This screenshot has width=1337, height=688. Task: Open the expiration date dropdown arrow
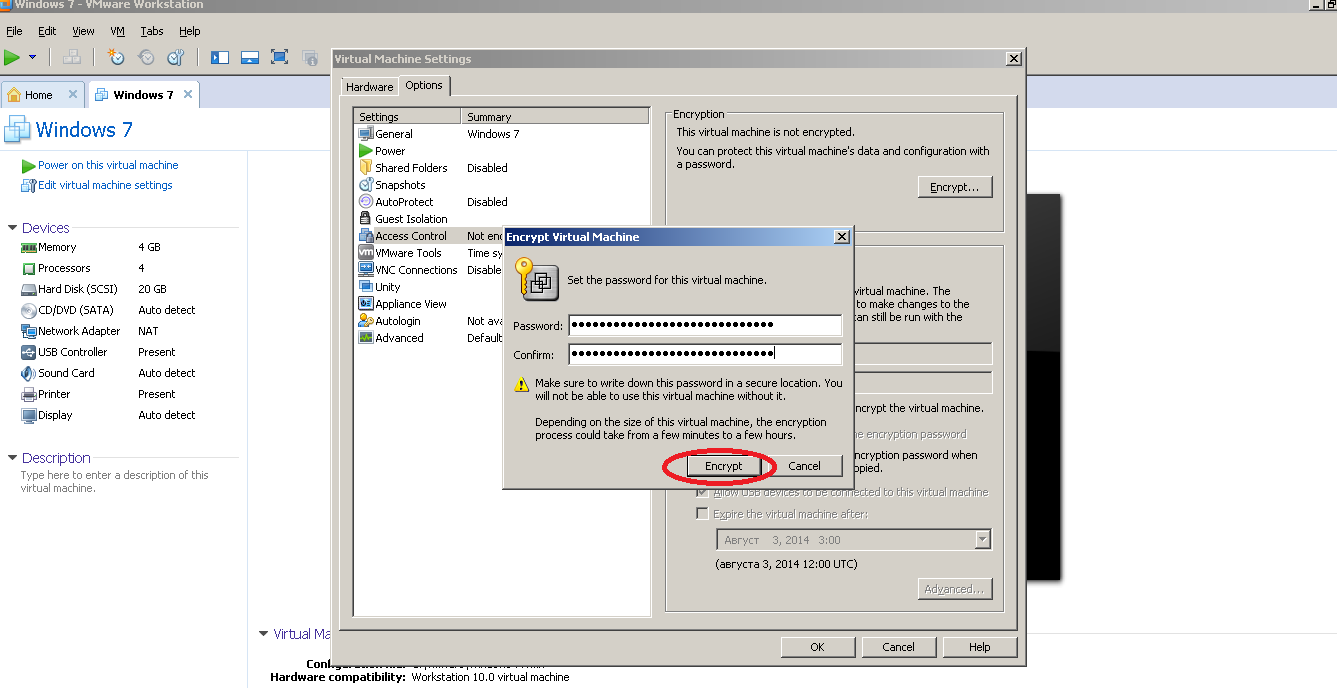pyautogui.click(x=982, y=540)
